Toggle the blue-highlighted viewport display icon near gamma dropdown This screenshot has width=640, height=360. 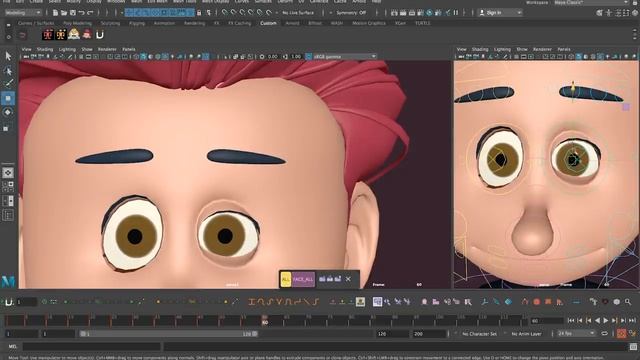(309, 56)
